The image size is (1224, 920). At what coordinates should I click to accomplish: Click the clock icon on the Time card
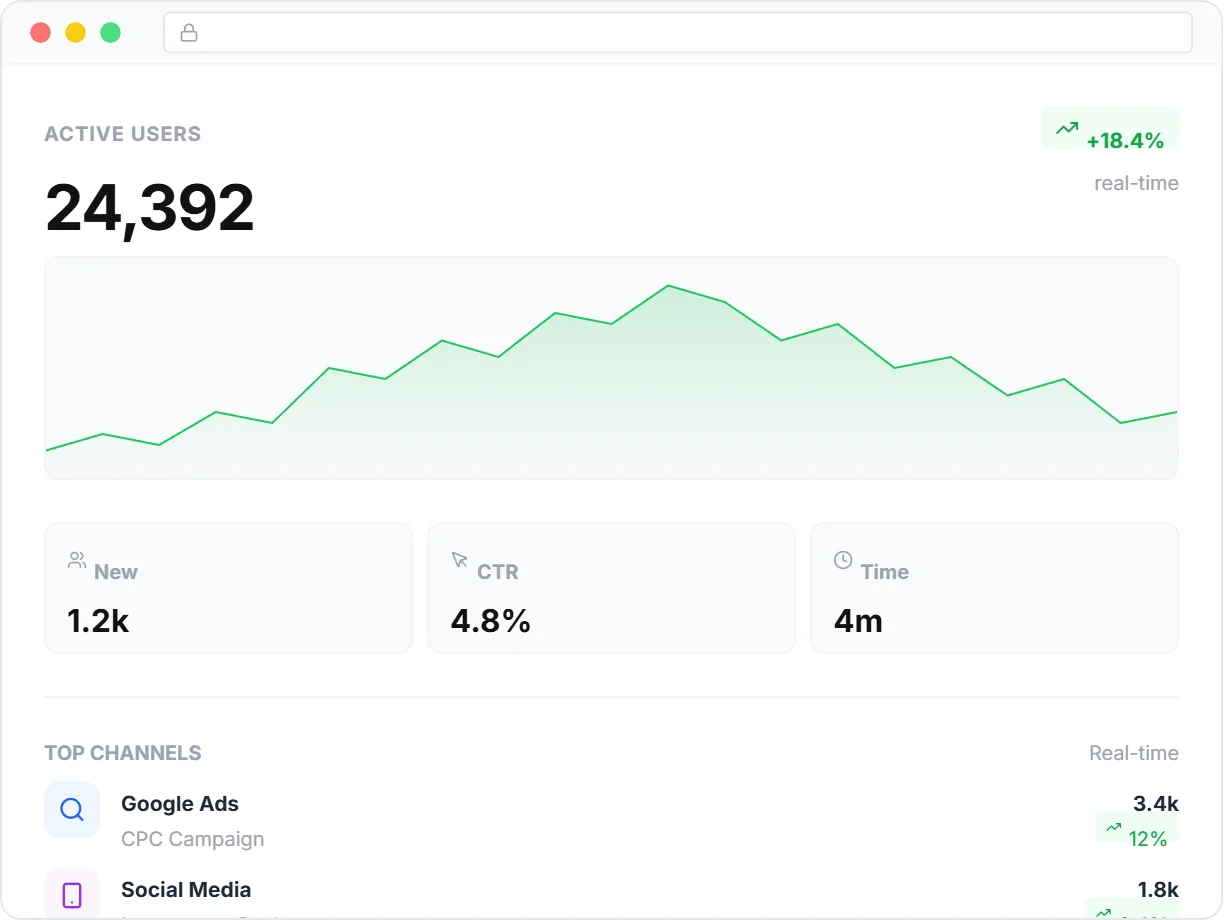[x=843, y=560]
